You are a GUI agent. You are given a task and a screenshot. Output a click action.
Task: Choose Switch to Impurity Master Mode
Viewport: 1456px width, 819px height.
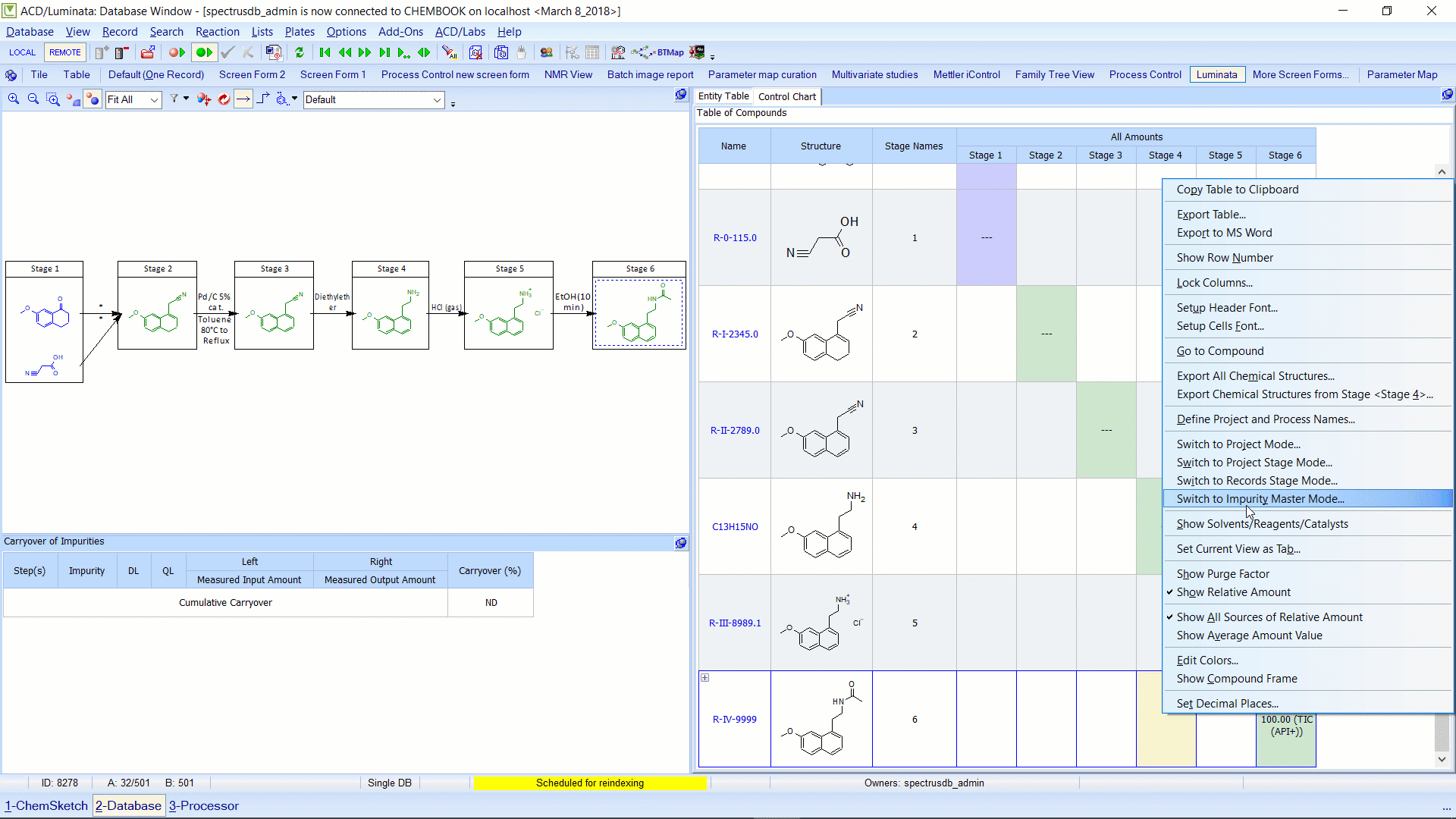click(1307, 499)
